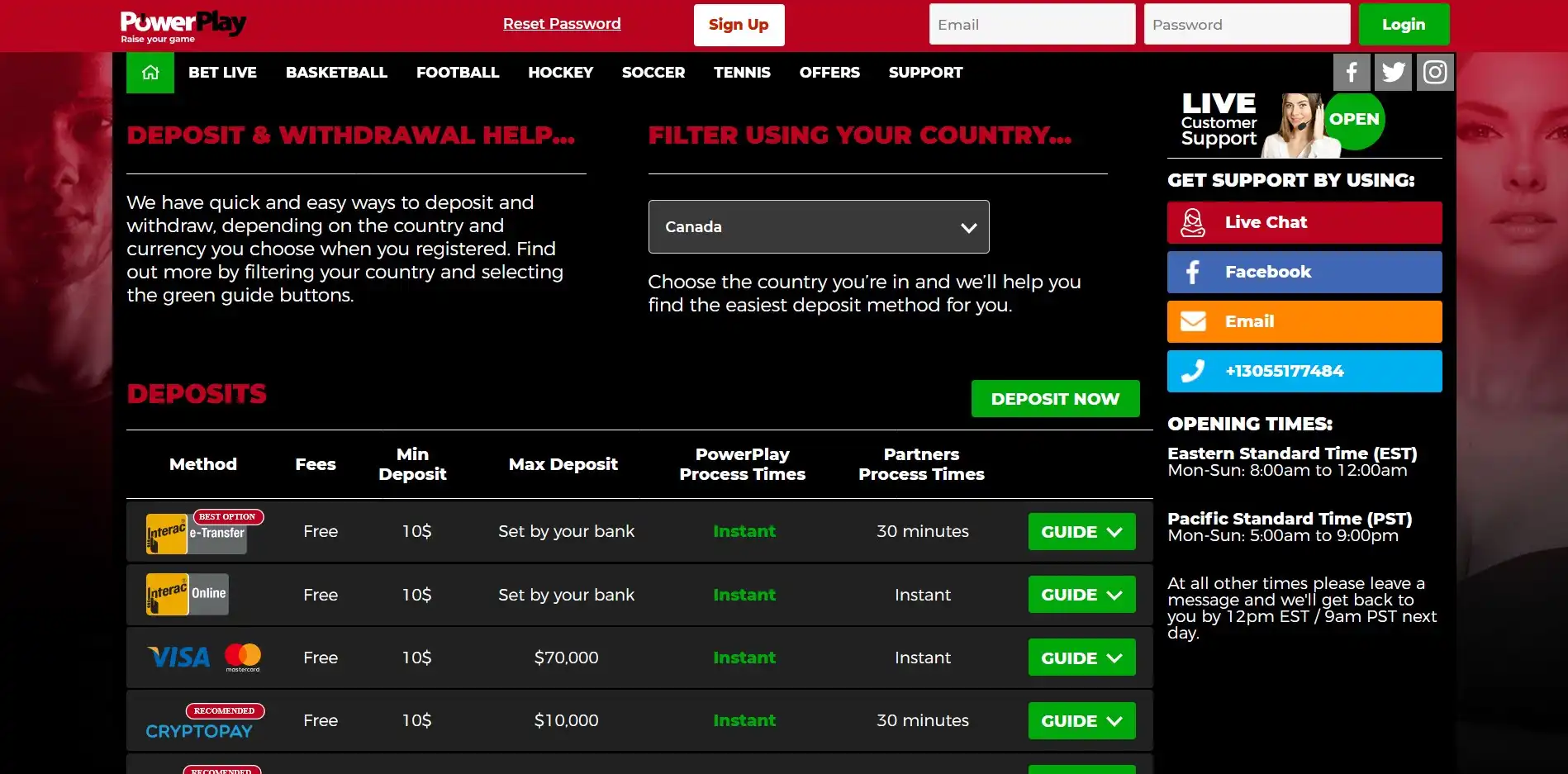Image resolution: width=1568 pixels, height=774 pixels.
Task: Click the Interac e-Transfer logo
Action: point(197,533)
